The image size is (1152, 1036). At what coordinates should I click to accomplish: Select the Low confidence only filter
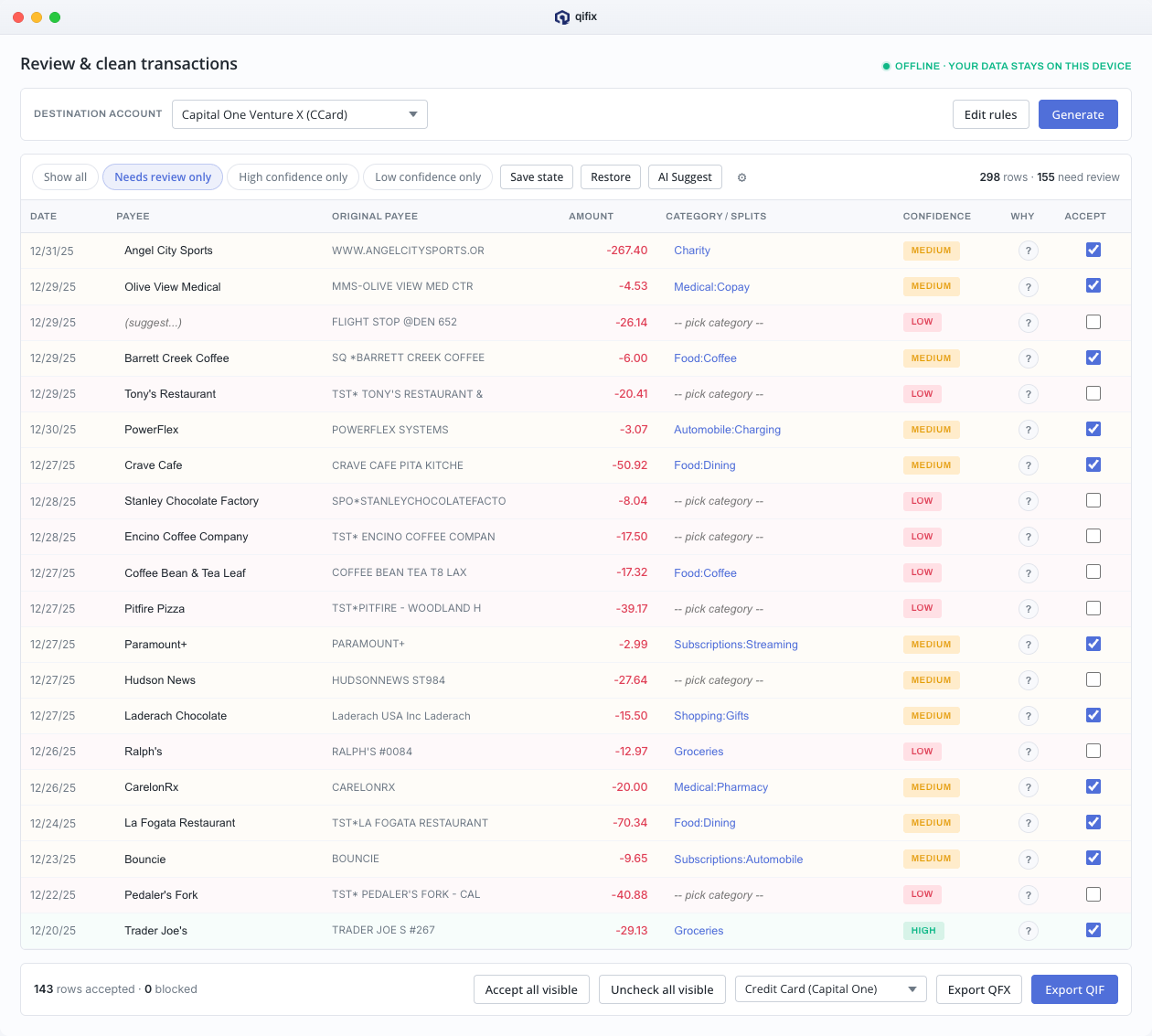click(428, 177)
